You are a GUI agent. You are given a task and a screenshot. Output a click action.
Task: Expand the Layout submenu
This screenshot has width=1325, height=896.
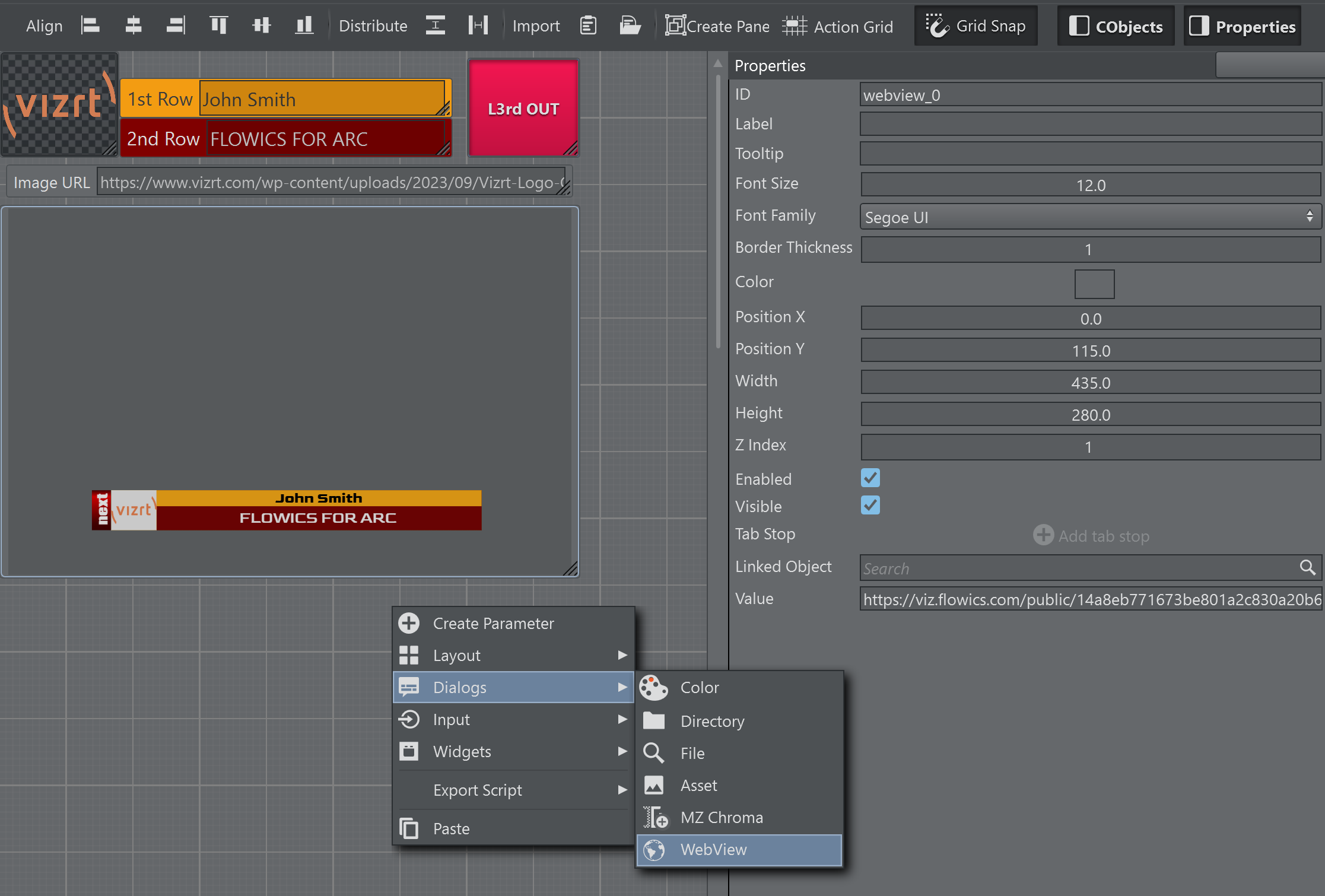[513, 655]
